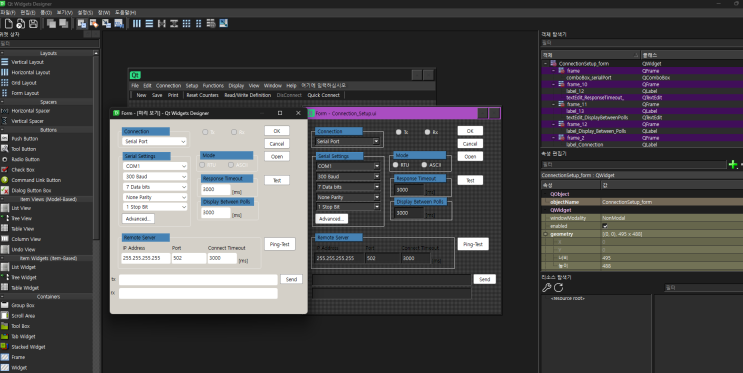The width and height of the screenshot is (743, 373).
Task: Select Vertical Layout in the widget box
Action: click(27, 62)
